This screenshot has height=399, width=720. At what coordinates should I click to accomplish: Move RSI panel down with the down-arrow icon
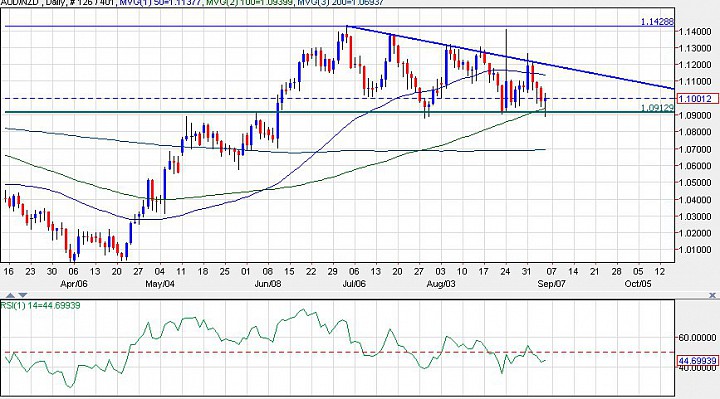[22, 295]
